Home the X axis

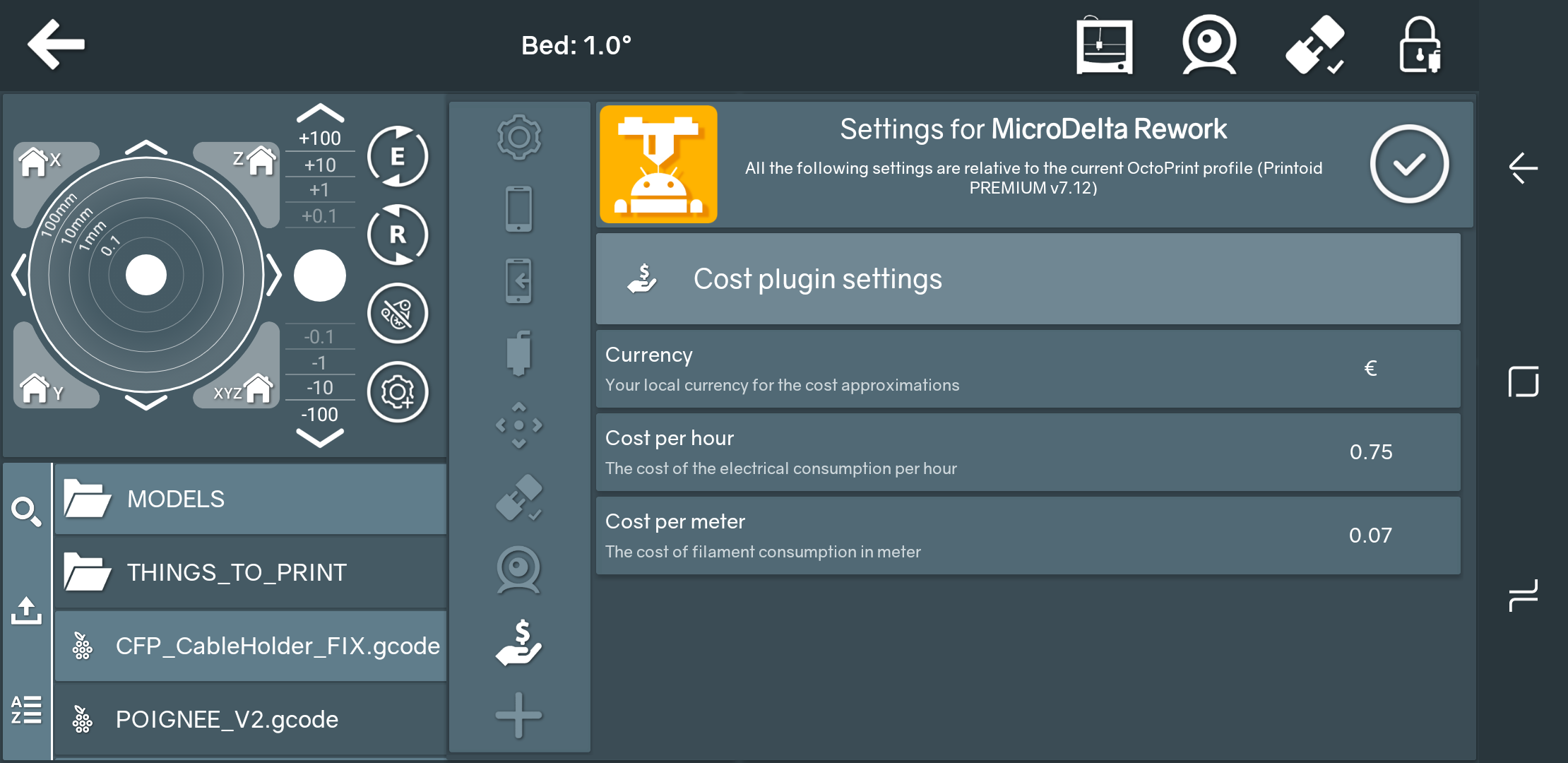(x=39, y=162)
